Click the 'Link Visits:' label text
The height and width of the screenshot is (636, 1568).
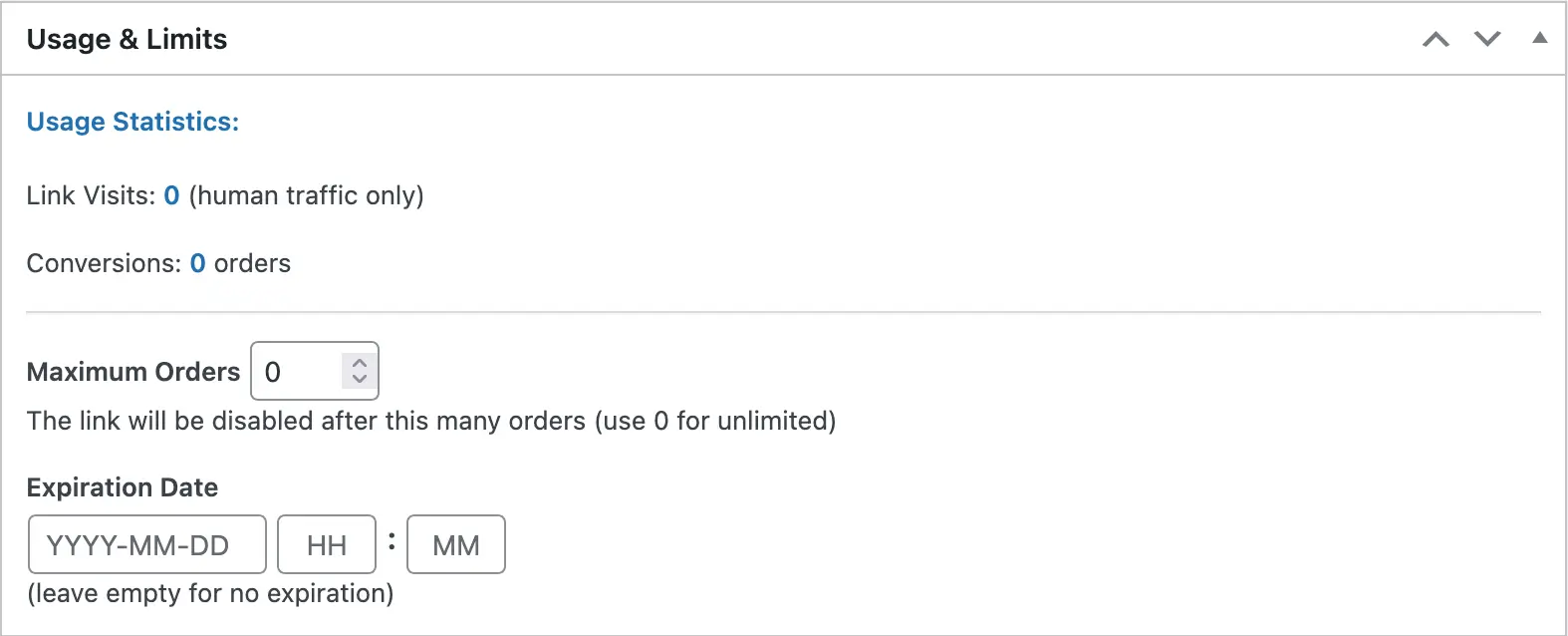(x=91, y=195)
